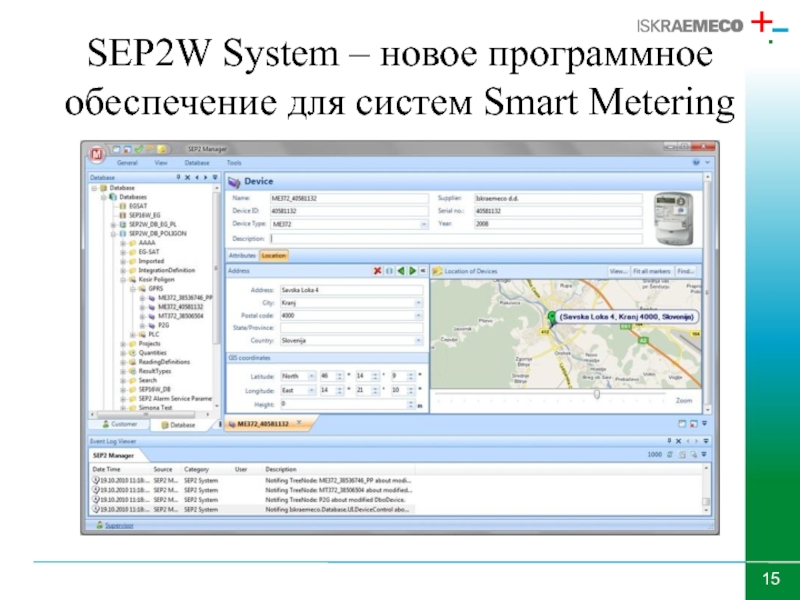
Task: Expand the SEP2W_DB_EG_PL database node
Action: pyautogui.click(x=113, y=224)
